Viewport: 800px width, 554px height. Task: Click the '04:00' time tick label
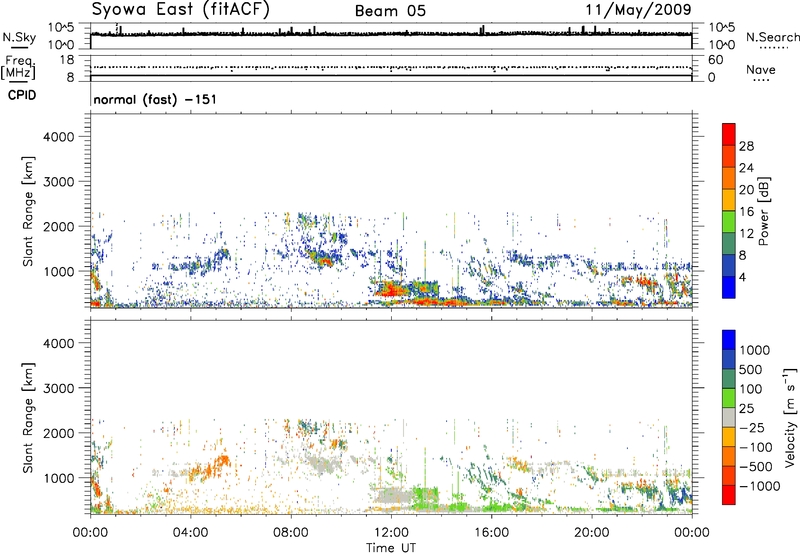(x=190, y=533)
